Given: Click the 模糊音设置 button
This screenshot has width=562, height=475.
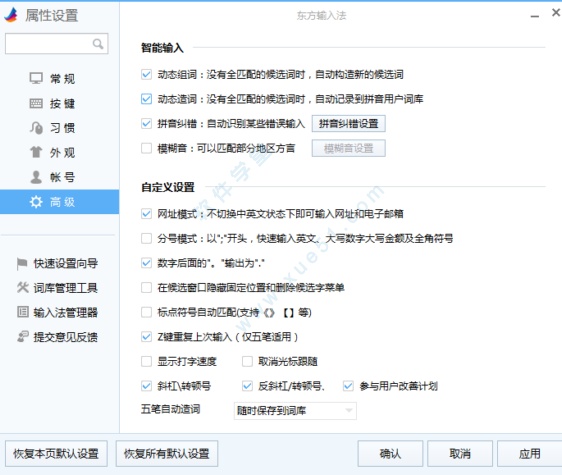Looking at the screenshot, I should (x=349, y=148).
